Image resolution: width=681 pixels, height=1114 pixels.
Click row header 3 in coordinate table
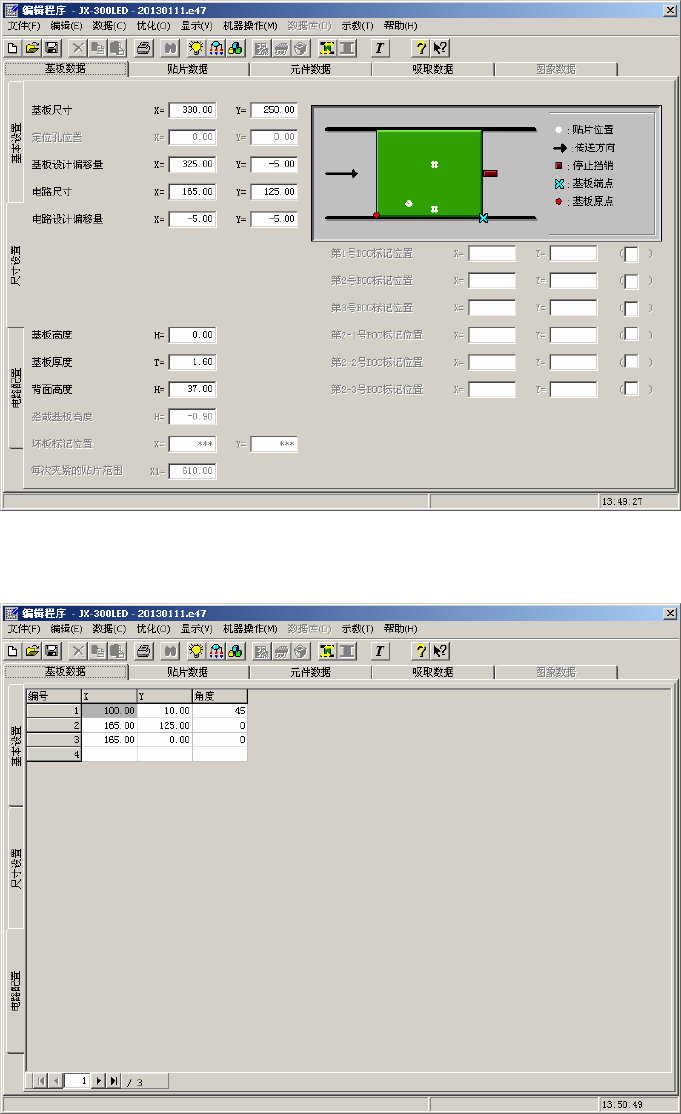tap(54, 740)
